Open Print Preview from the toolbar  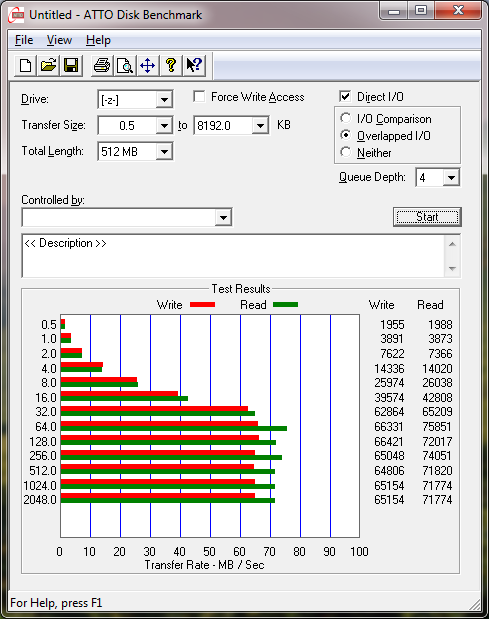125,65
